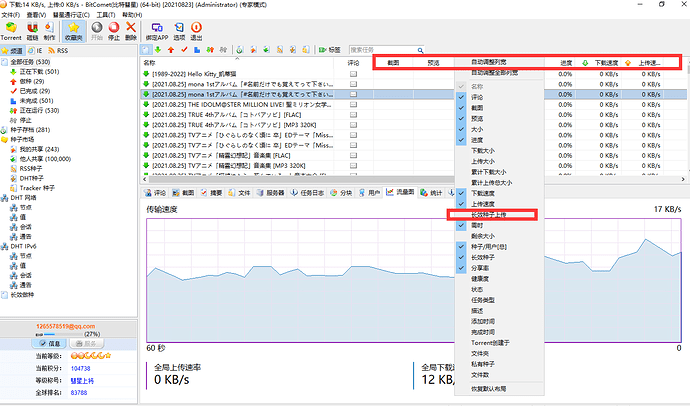Open the 选项 options icon
This screenshot has width=690, height=406.
tap(179, 31)
